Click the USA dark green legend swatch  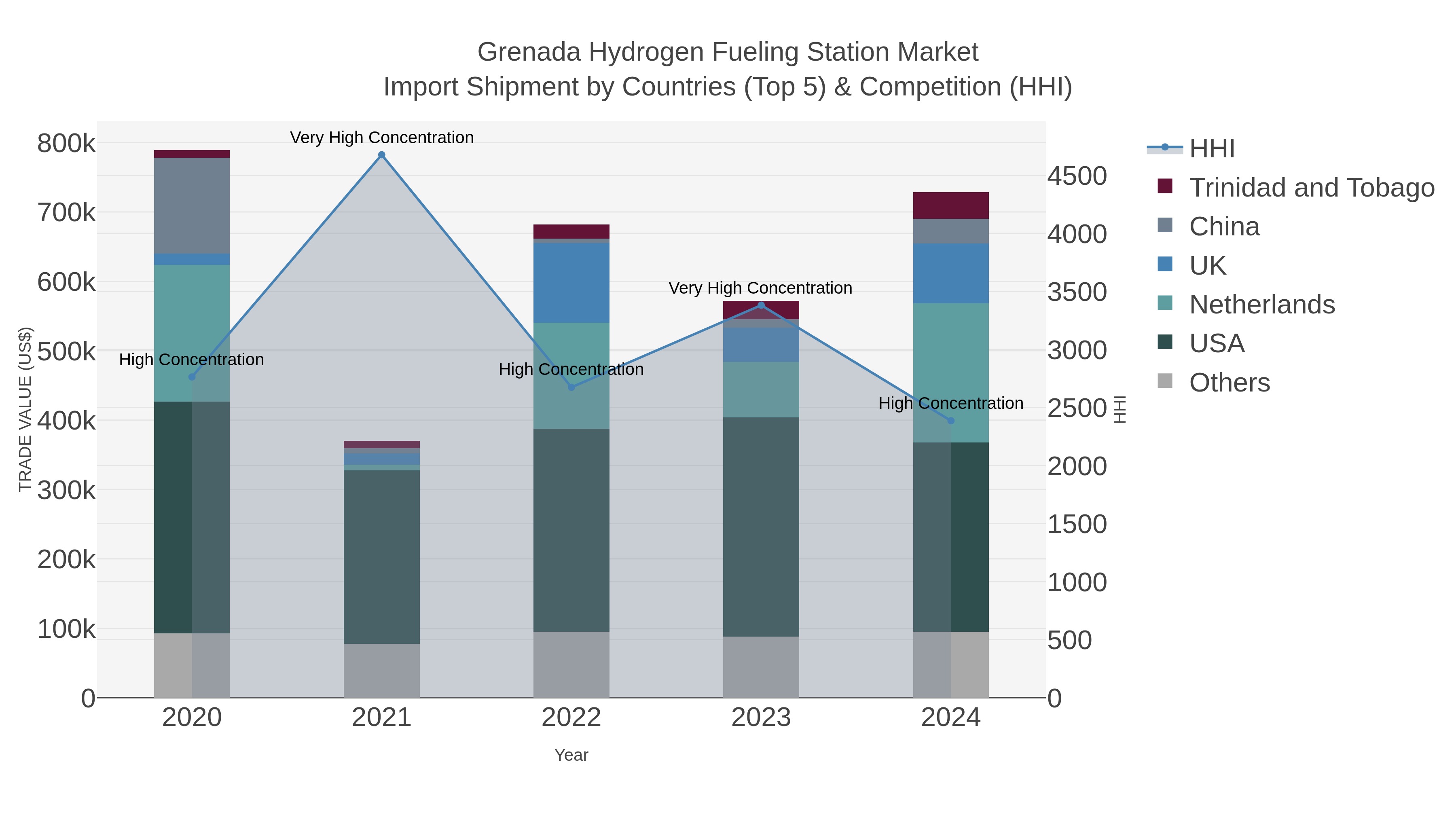click(x=1165, y=342)
